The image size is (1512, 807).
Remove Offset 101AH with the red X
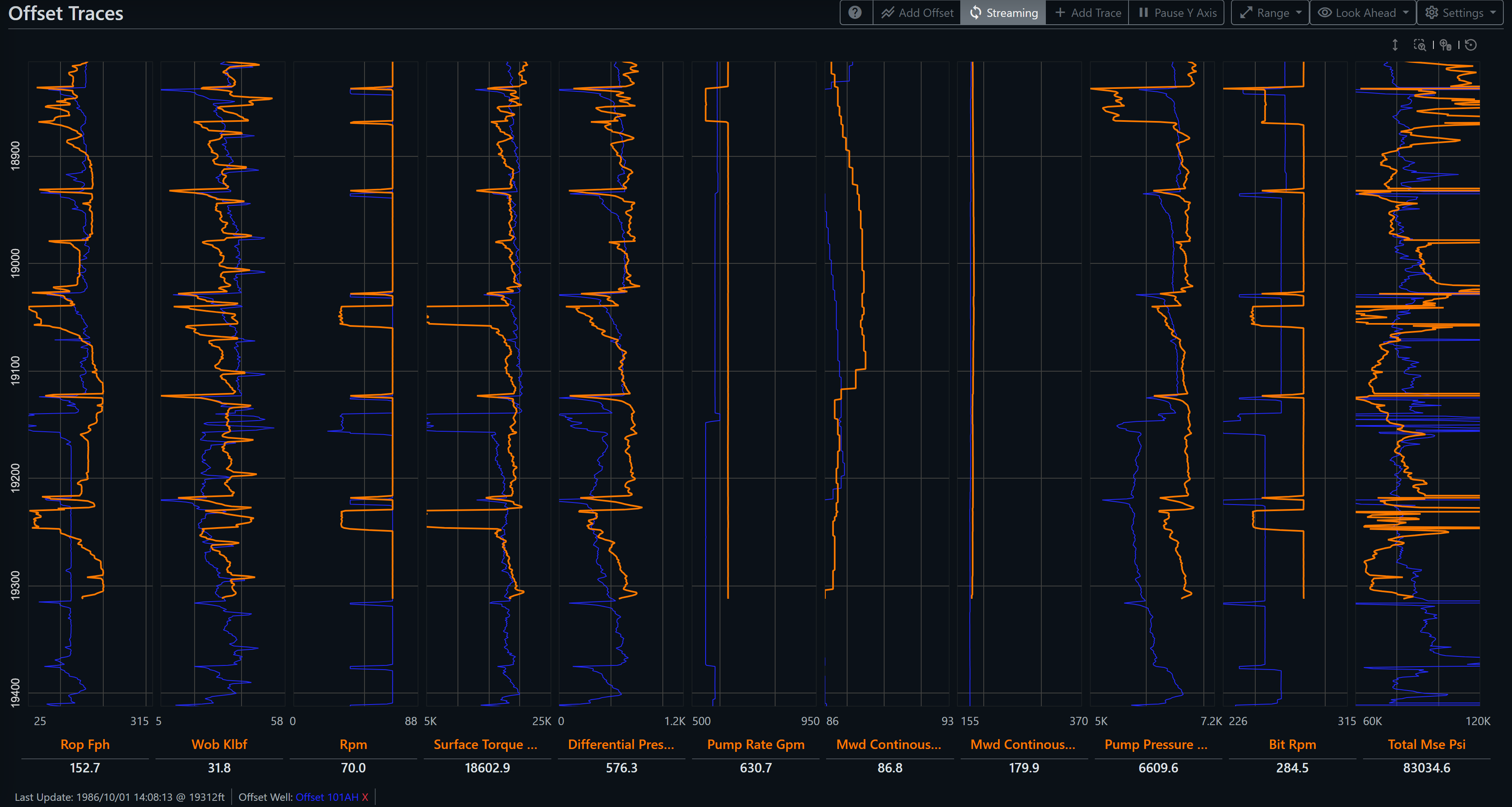point(365,797)
